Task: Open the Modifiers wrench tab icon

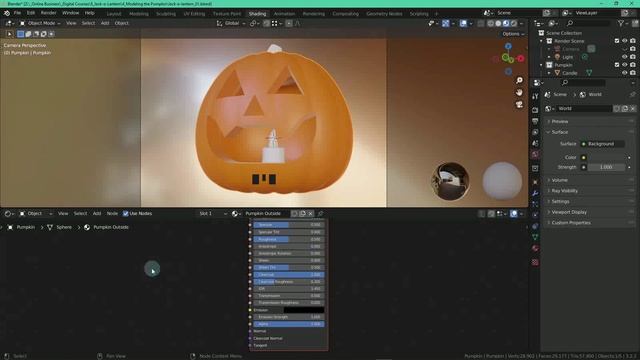Action: [535, 193]
